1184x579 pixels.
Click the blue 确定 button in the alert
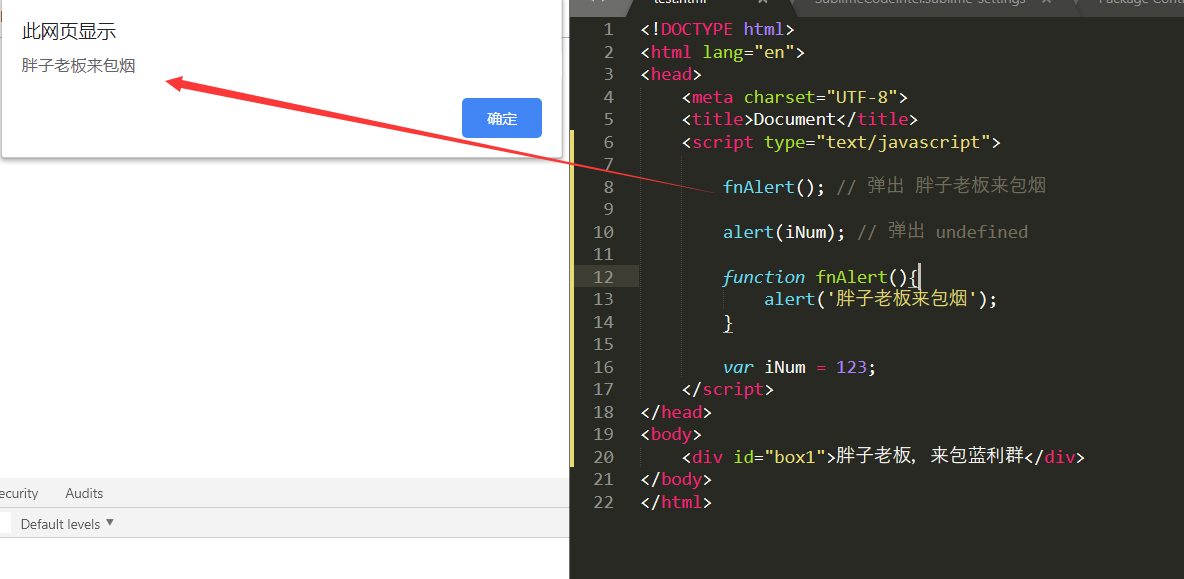tap(501, 118)
